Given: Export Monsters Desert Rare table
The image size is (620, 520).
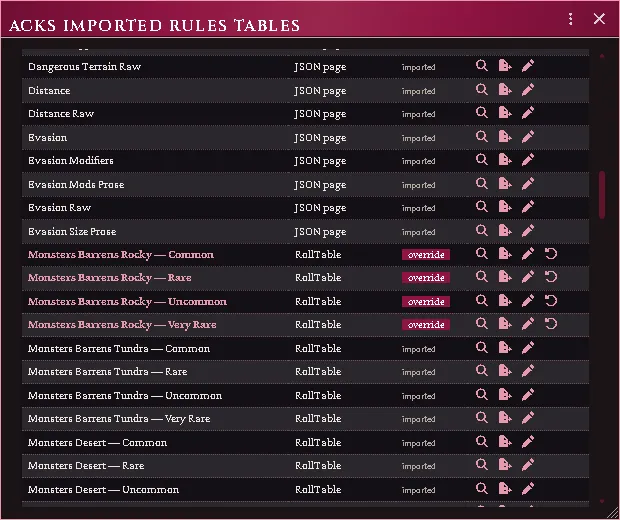Looking at the screenshot, I should click(505, 465).
